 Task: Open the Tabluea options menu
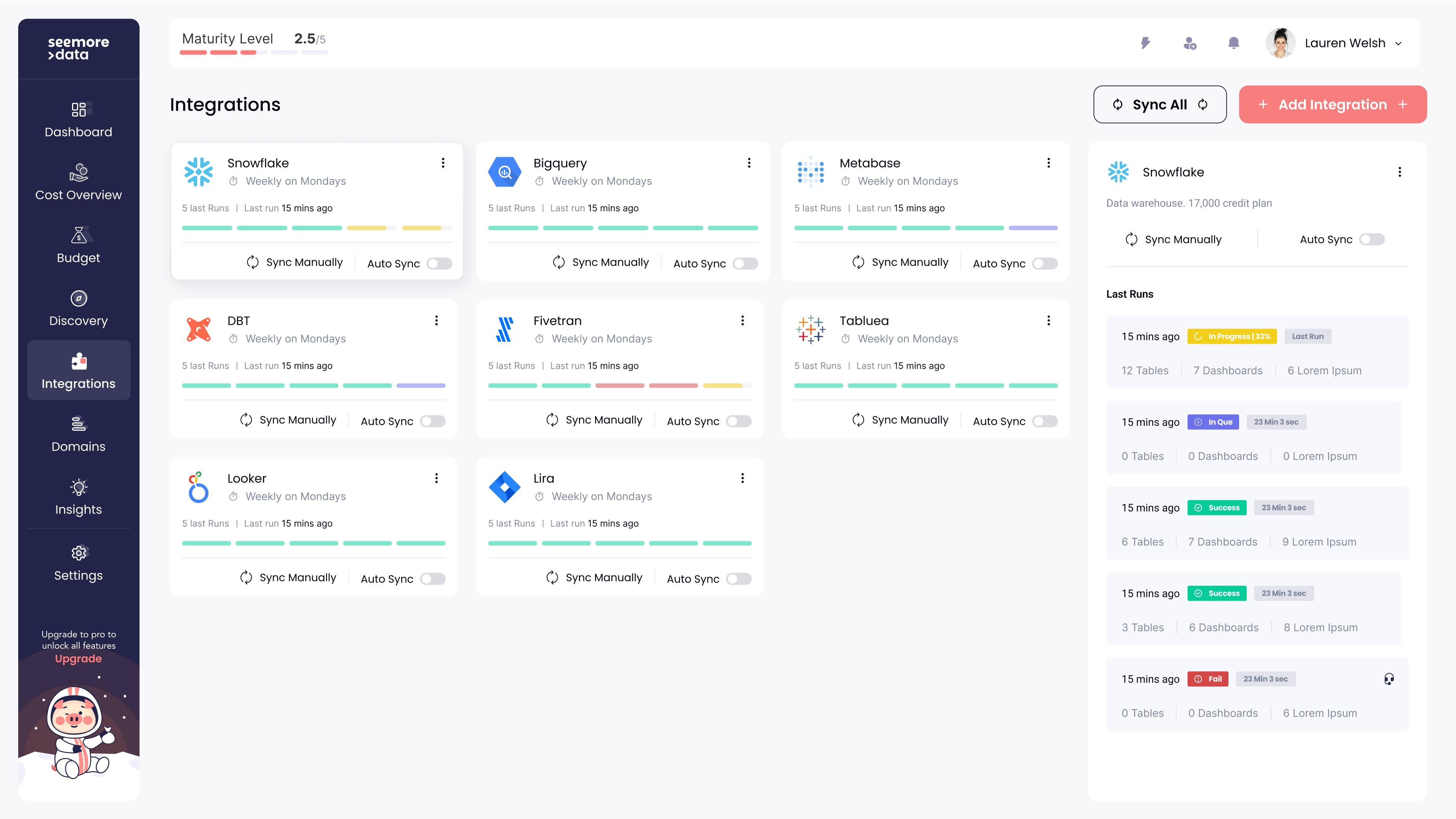coord(1048,321)
